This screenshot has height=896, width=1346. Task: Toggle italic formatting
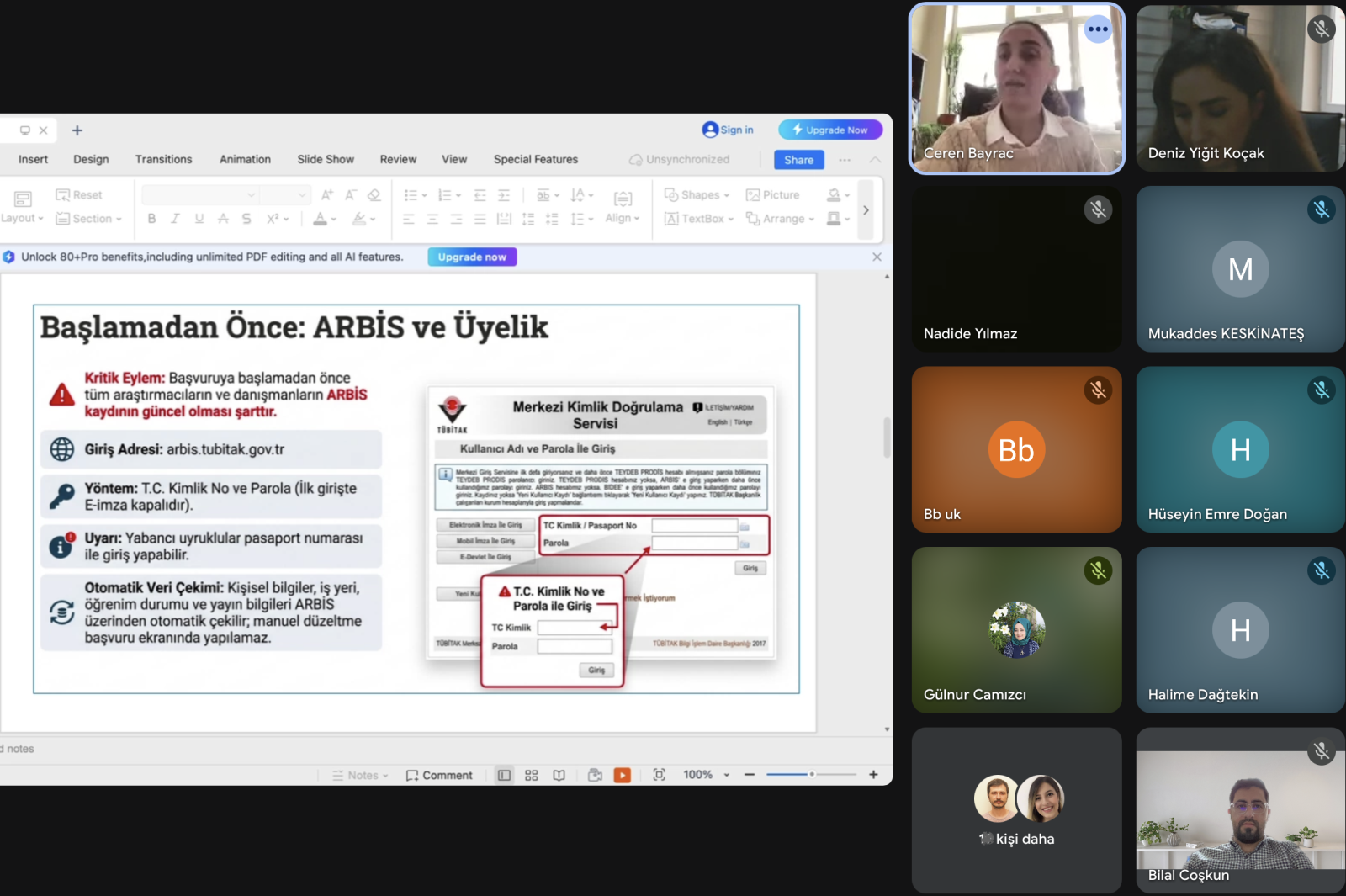coord(175,219)
